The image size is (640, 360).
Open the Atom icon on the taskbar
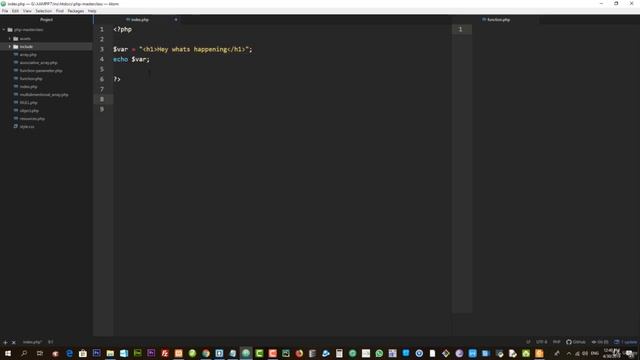(246, 353)
